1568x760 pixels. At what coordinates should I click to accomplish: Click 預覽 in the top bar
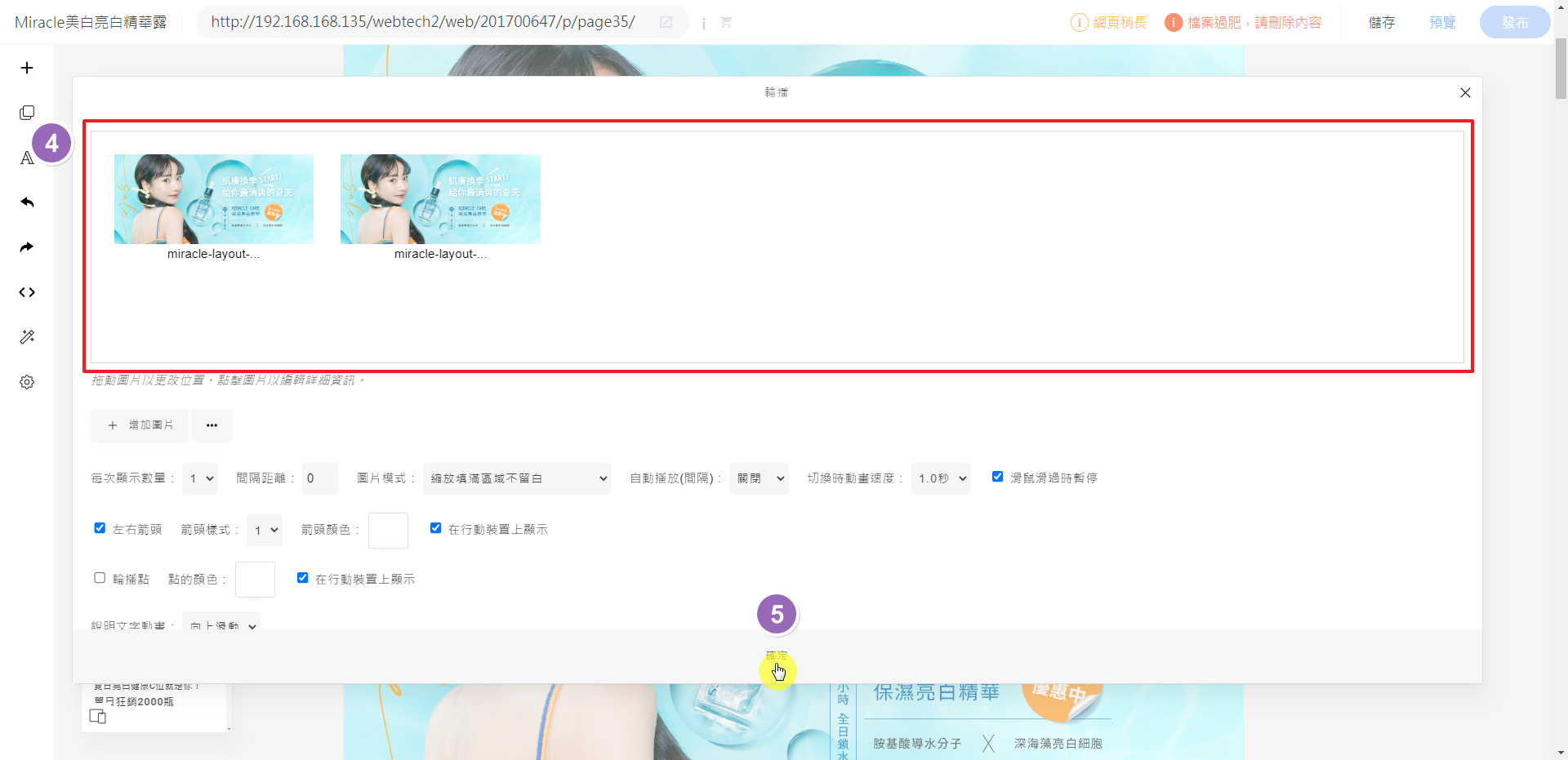[x=1442, y=23]
